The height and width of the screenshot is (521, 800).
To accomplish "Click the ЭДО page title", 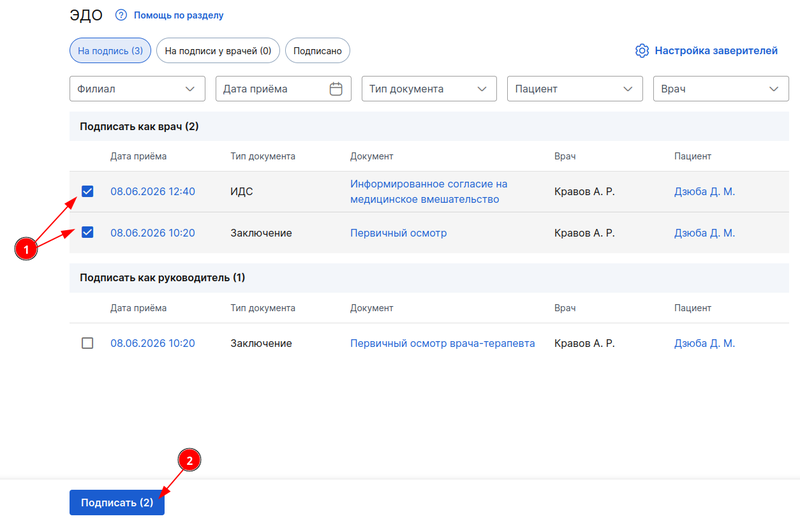I will point(86,15).
